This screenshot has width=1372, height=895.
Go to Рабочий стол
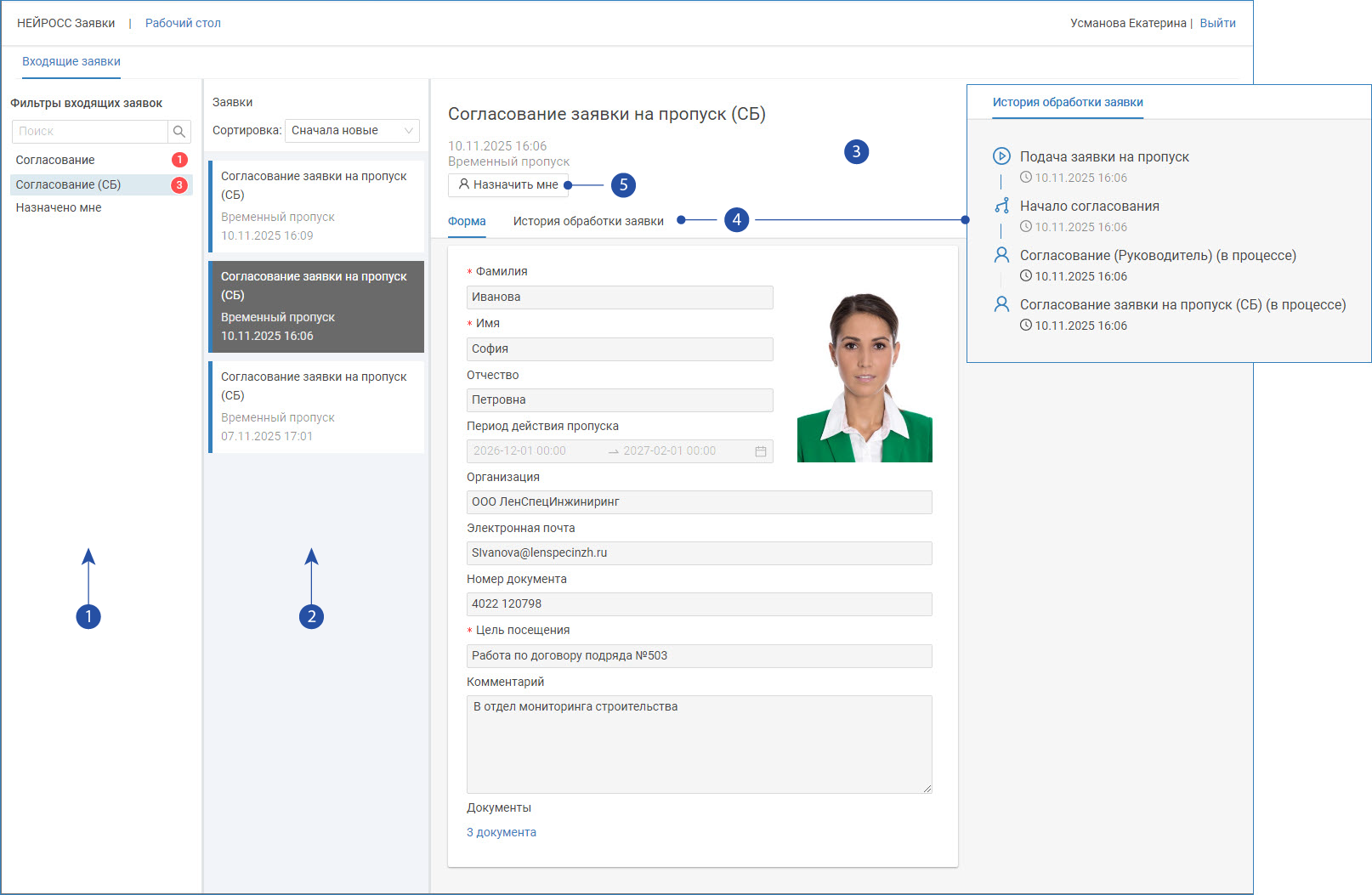[x=183, y=23]
